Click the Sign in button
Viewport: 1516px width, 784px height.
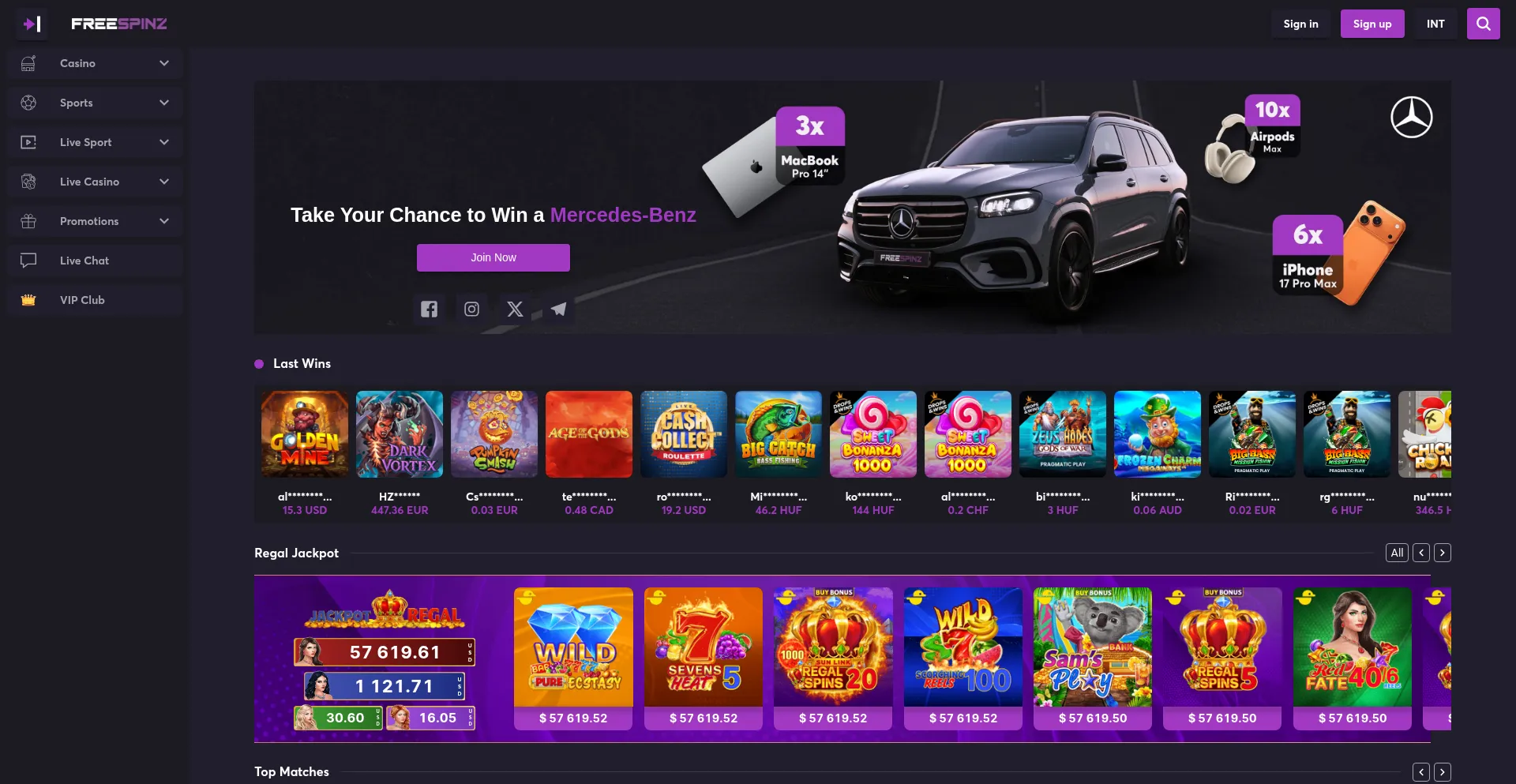click(1300, 24)
